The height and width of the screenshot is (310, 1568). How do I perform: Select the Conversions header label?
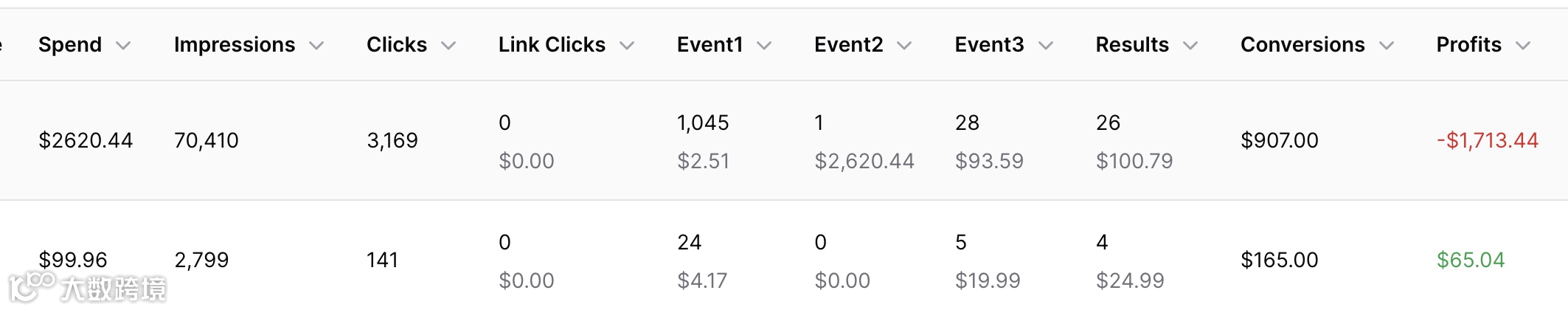pyautogui.click(x=1302, y=45)
